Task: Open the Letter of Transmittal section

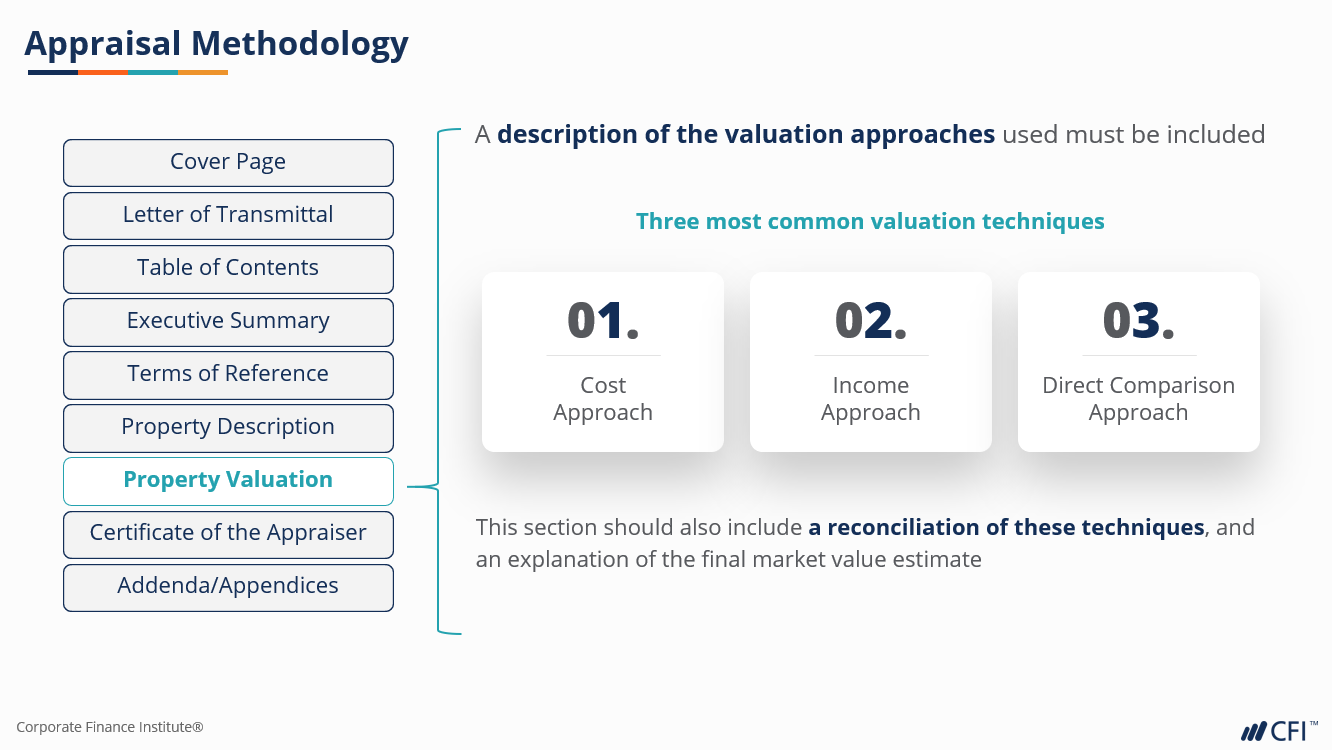Action: point(228,215)
